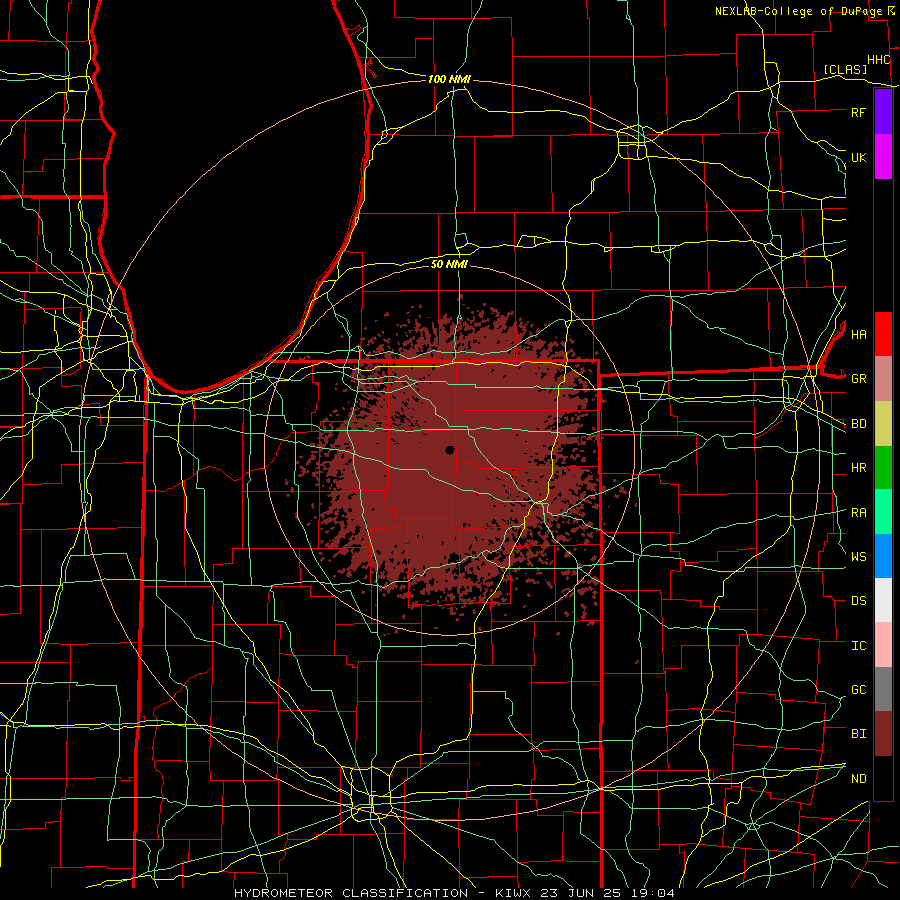The width and height of the screenshot is (900, 900).
Task: Click the bright red HA color swatch
Action: coord(883,334)
